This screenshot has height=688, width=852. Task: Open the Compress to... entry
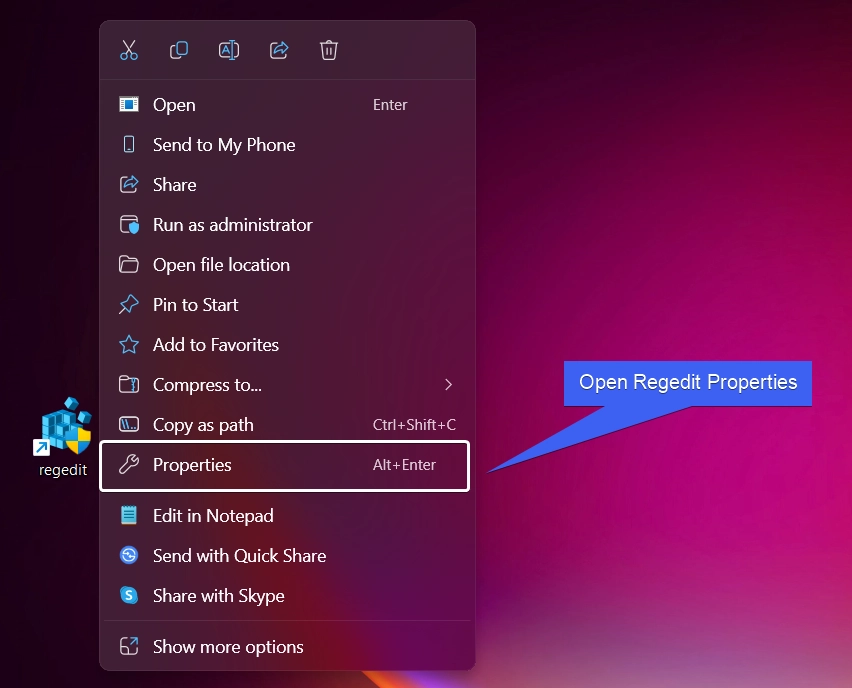pyautogui.click(x=287, y=385)
